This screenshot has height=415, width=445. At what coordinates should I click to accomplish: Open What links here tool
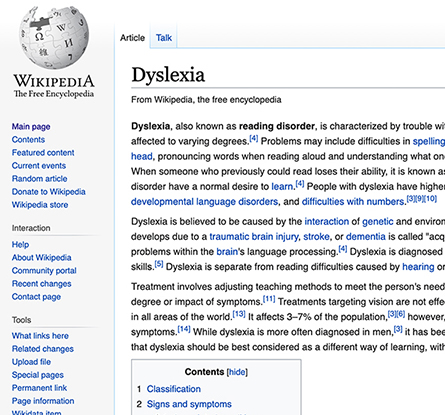pyautogui.click(x=40, y=336)
